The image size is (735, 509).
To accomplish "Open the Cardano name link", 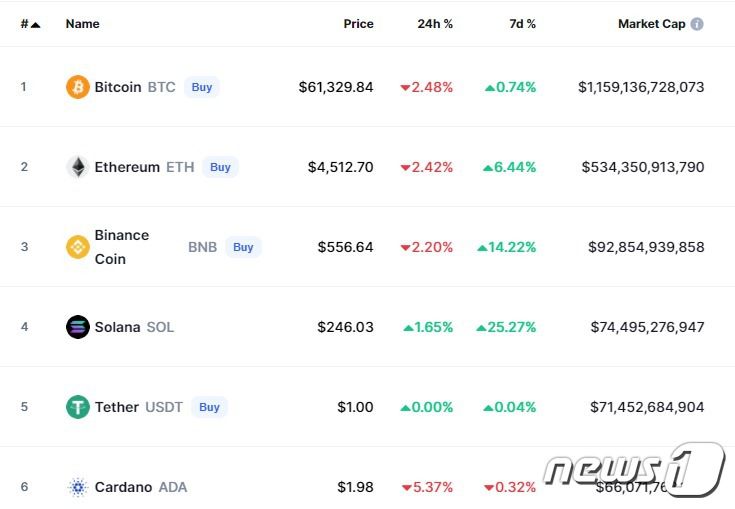I will pyautogui.click(x=123, y=487).
